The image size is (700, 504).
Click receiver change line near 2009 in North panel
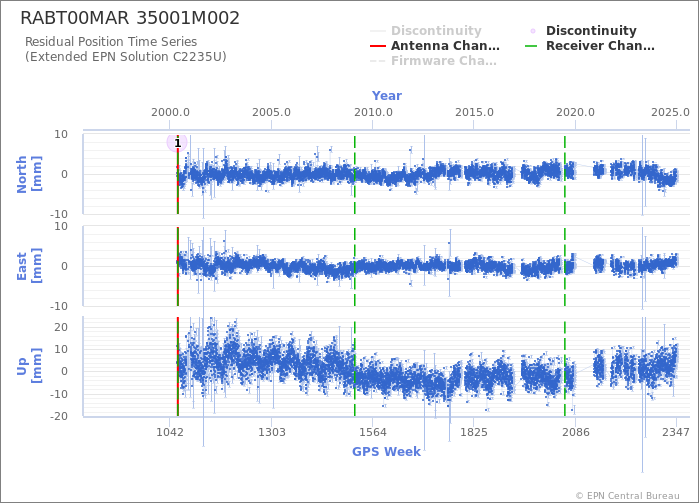pos(355,174)
